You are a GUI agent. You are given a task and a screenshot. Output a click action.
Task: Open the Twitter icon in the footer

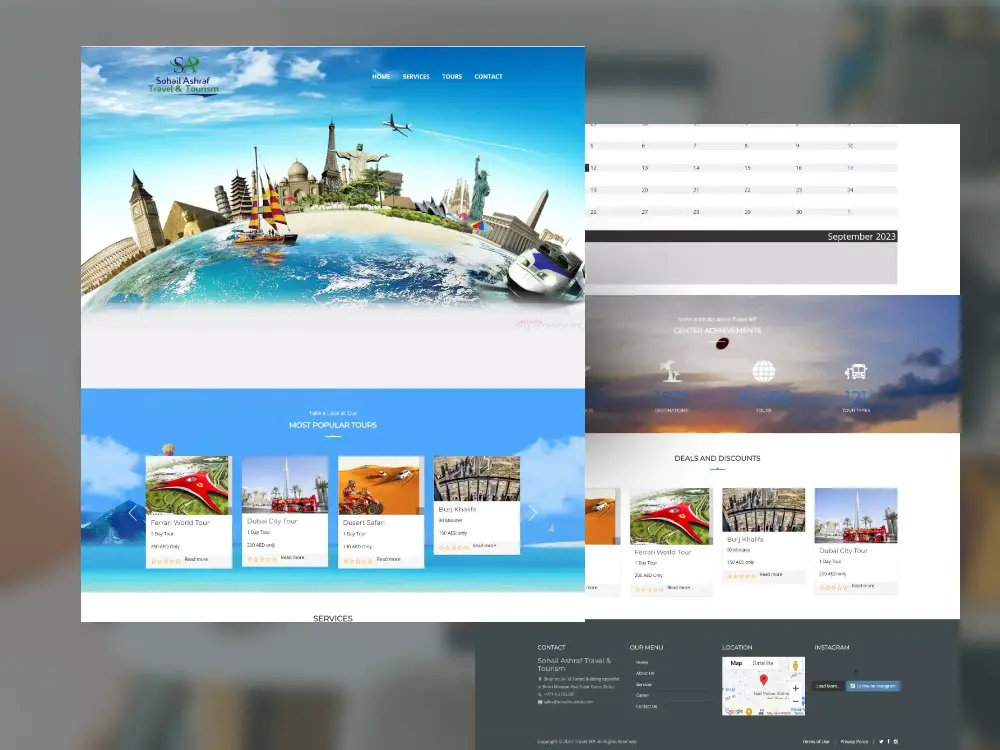[x=881, y=741]
